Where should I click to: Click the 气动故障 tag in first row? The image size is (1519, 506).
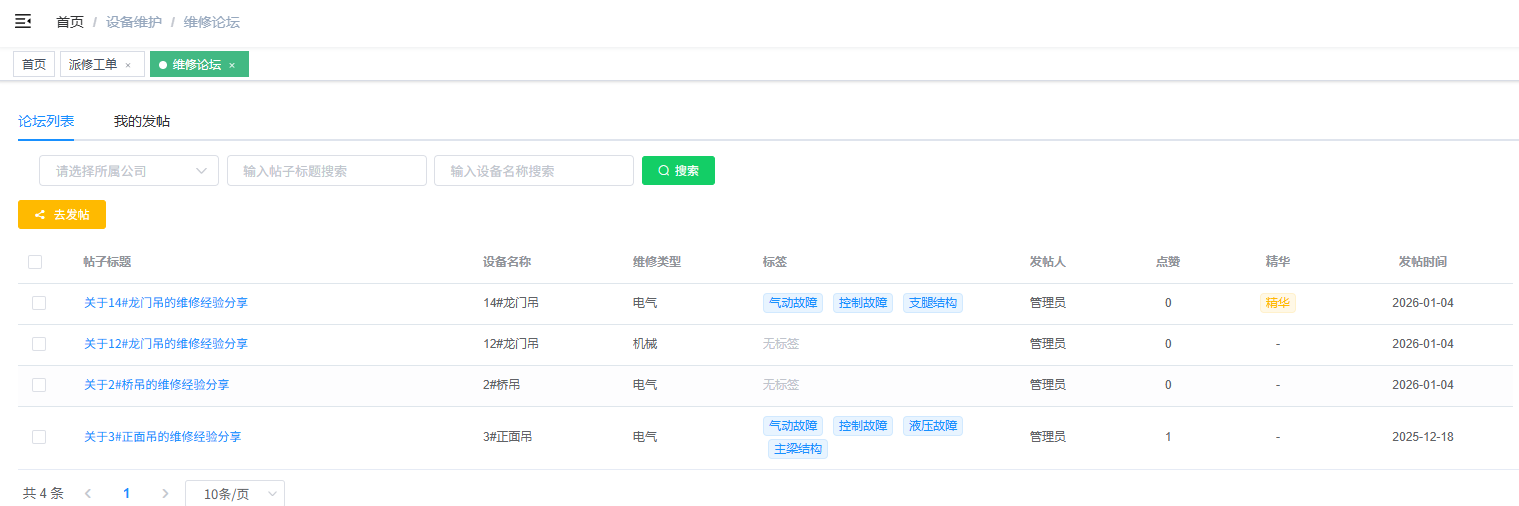792,303
